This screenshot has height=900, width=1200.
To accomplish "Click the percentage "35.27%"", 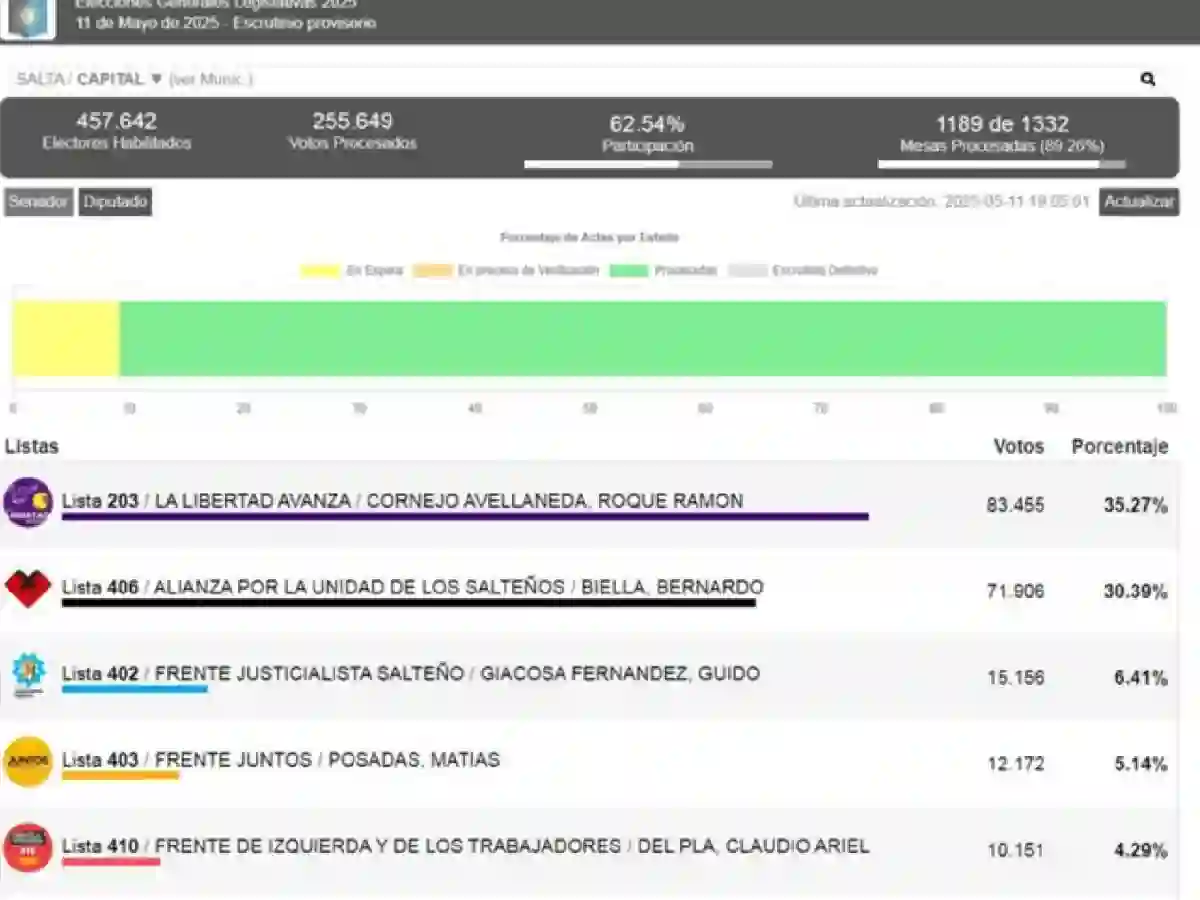I will (x=1135, y=506).
